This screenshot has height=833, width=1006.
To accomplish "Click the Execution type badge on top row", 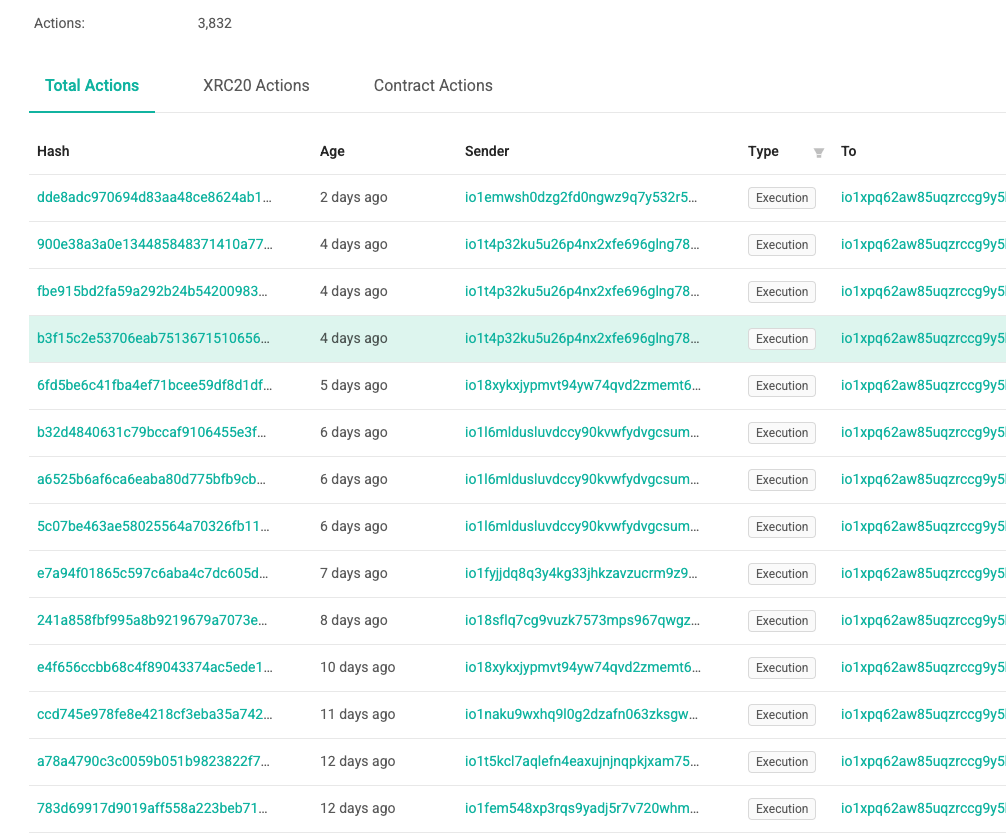I will (780, 197).
